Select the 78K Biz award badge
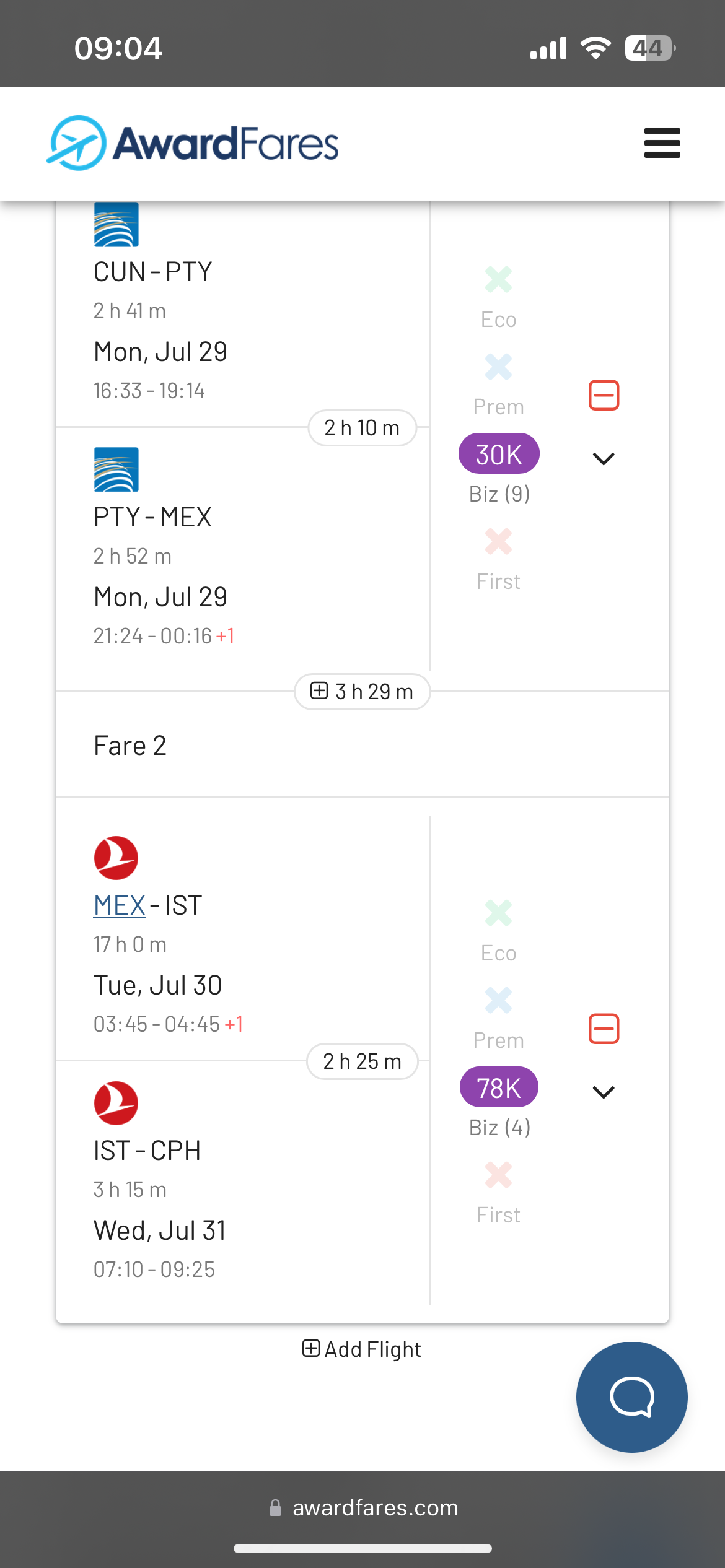 click(499, 1087)
